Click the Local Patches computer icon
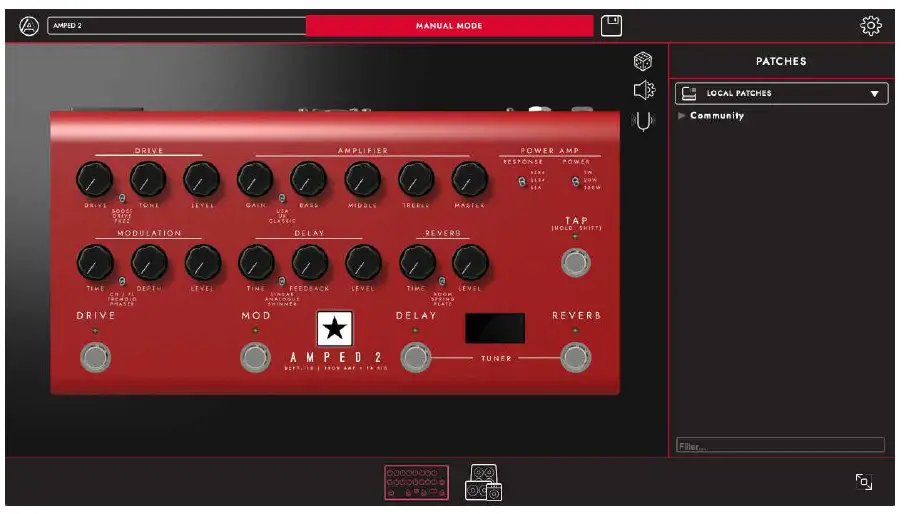Screen dimensions: 904x514 pos(689,93)
